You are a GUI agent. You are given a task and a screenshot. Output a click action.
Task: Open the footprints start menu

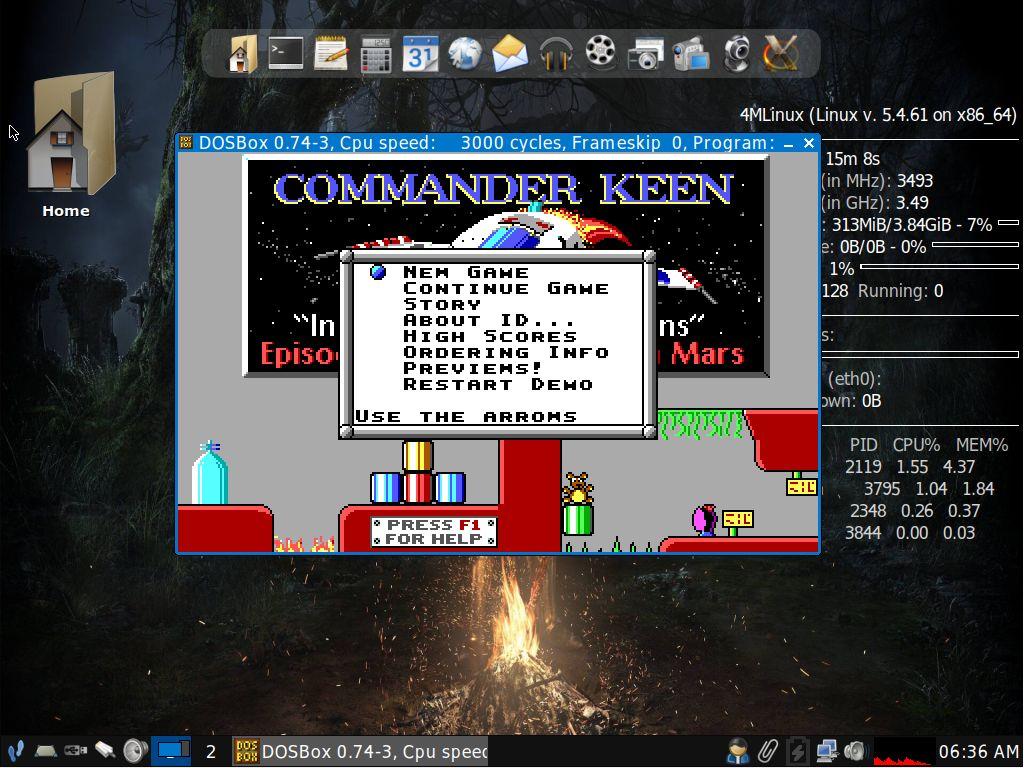click(x=15, y=751)
